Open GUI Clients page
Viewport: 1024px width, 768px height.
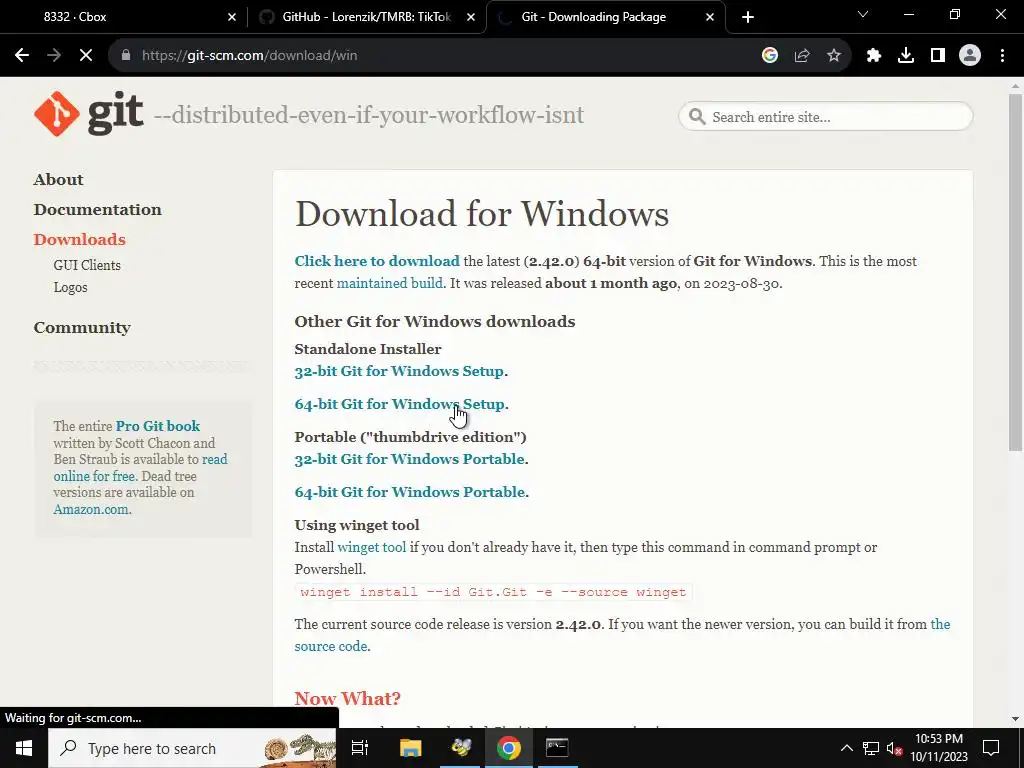[x=87, y=265]
